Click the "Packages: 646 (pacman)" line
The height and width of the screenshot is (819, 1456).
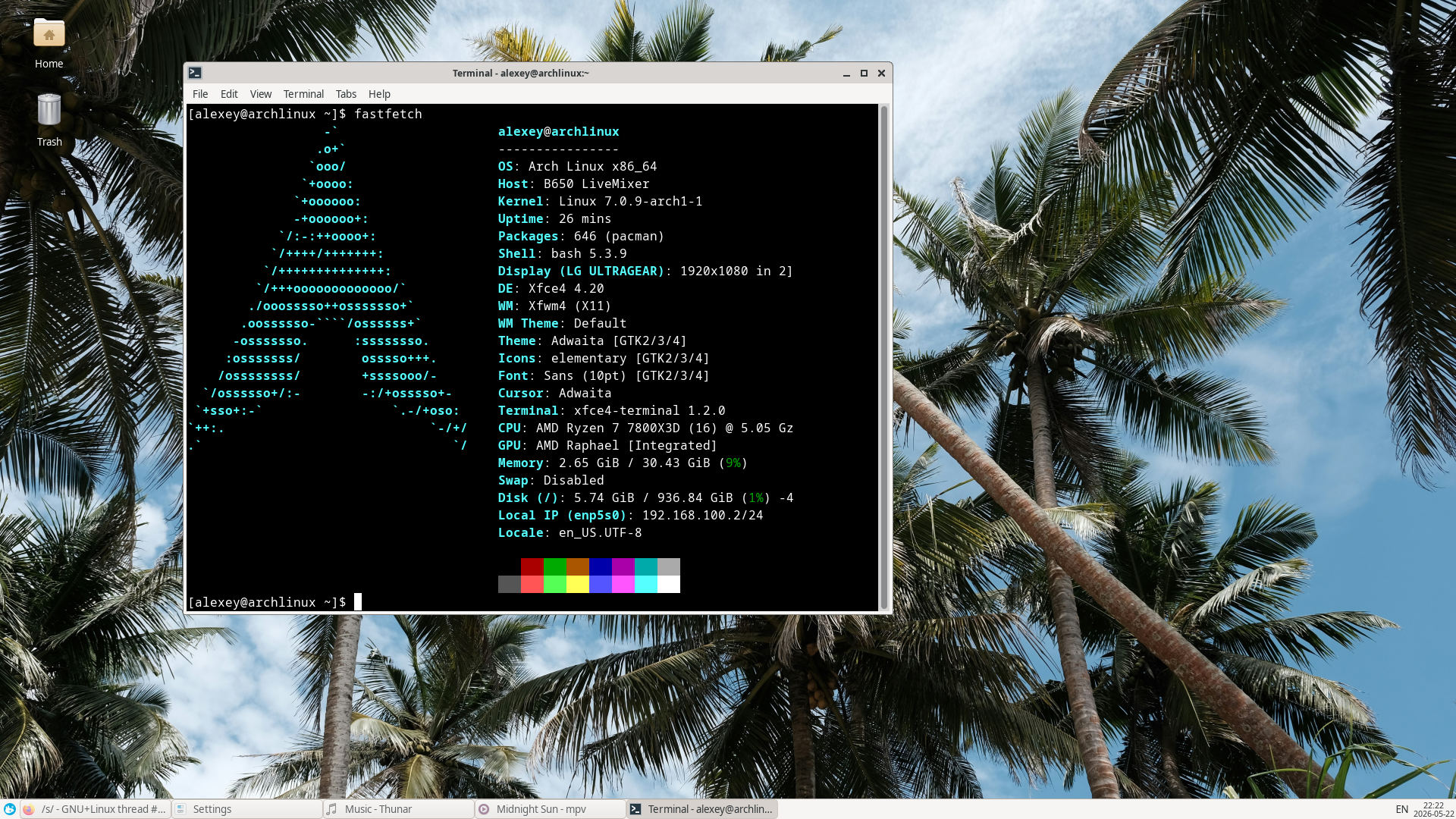click(x=582, y=236)
